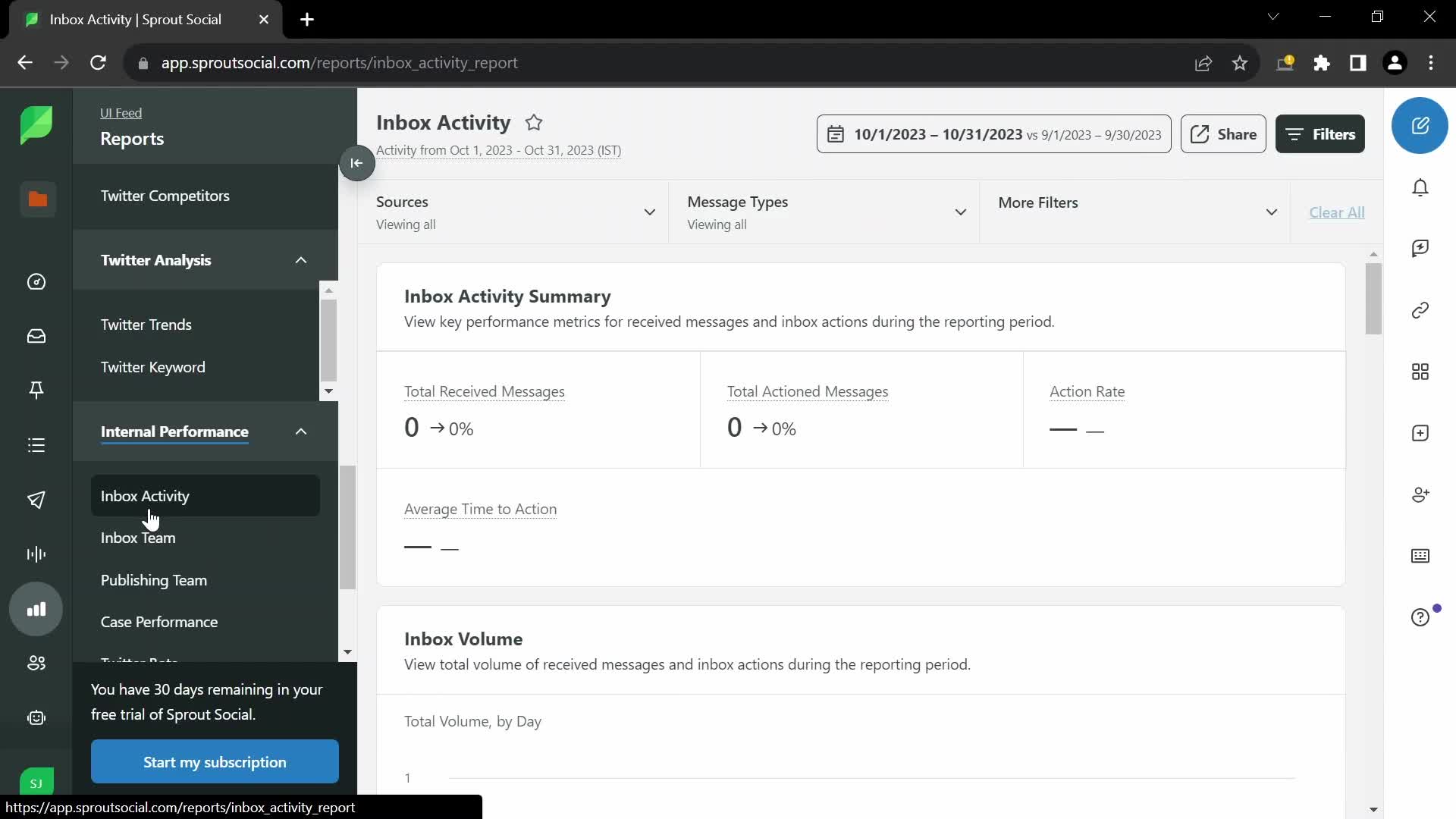Collapse the Internal Performance section

[x=301, y=432]
